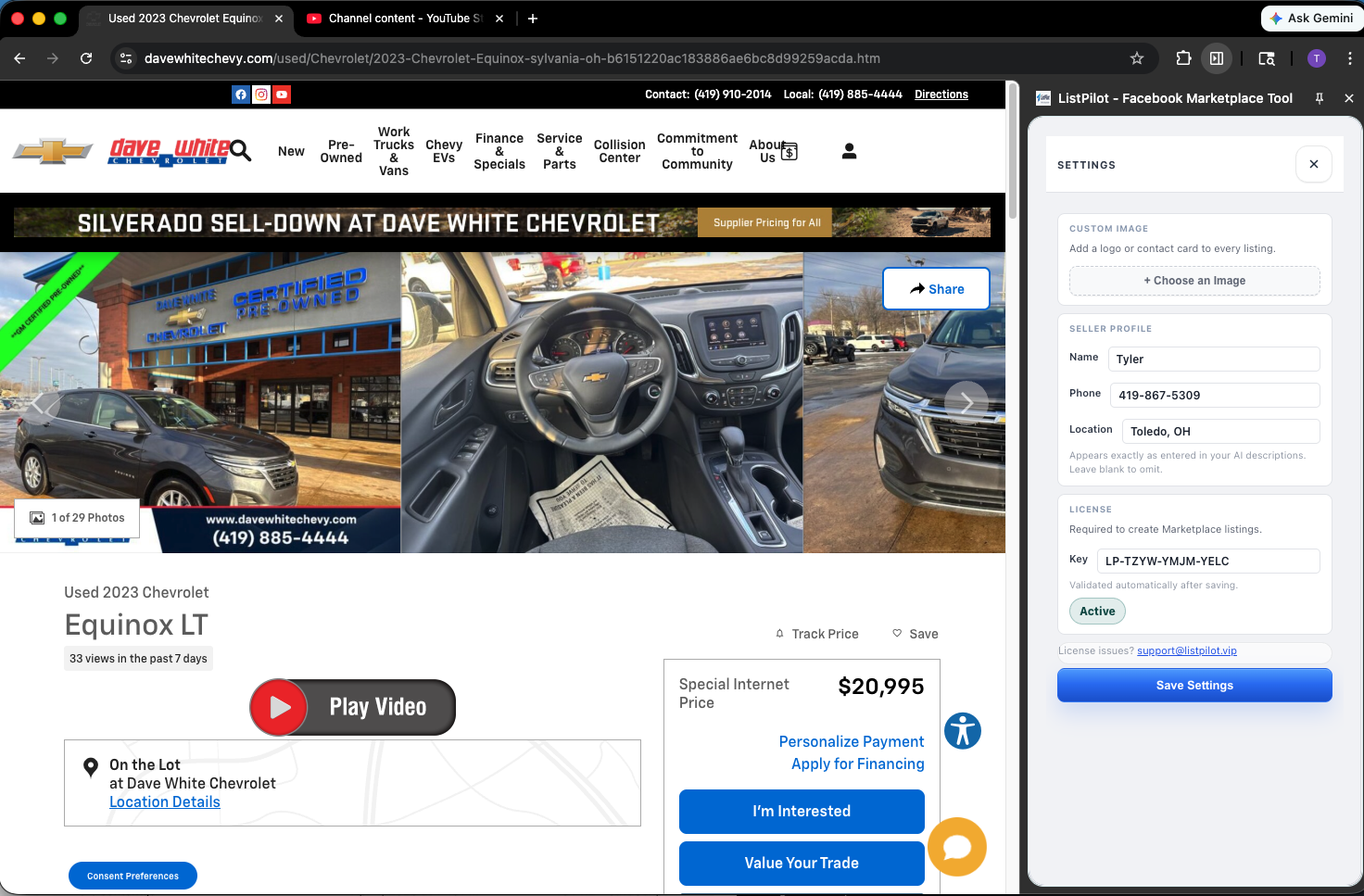Click the address bar URL
The image size is (1364, 896).
(512, 58)
